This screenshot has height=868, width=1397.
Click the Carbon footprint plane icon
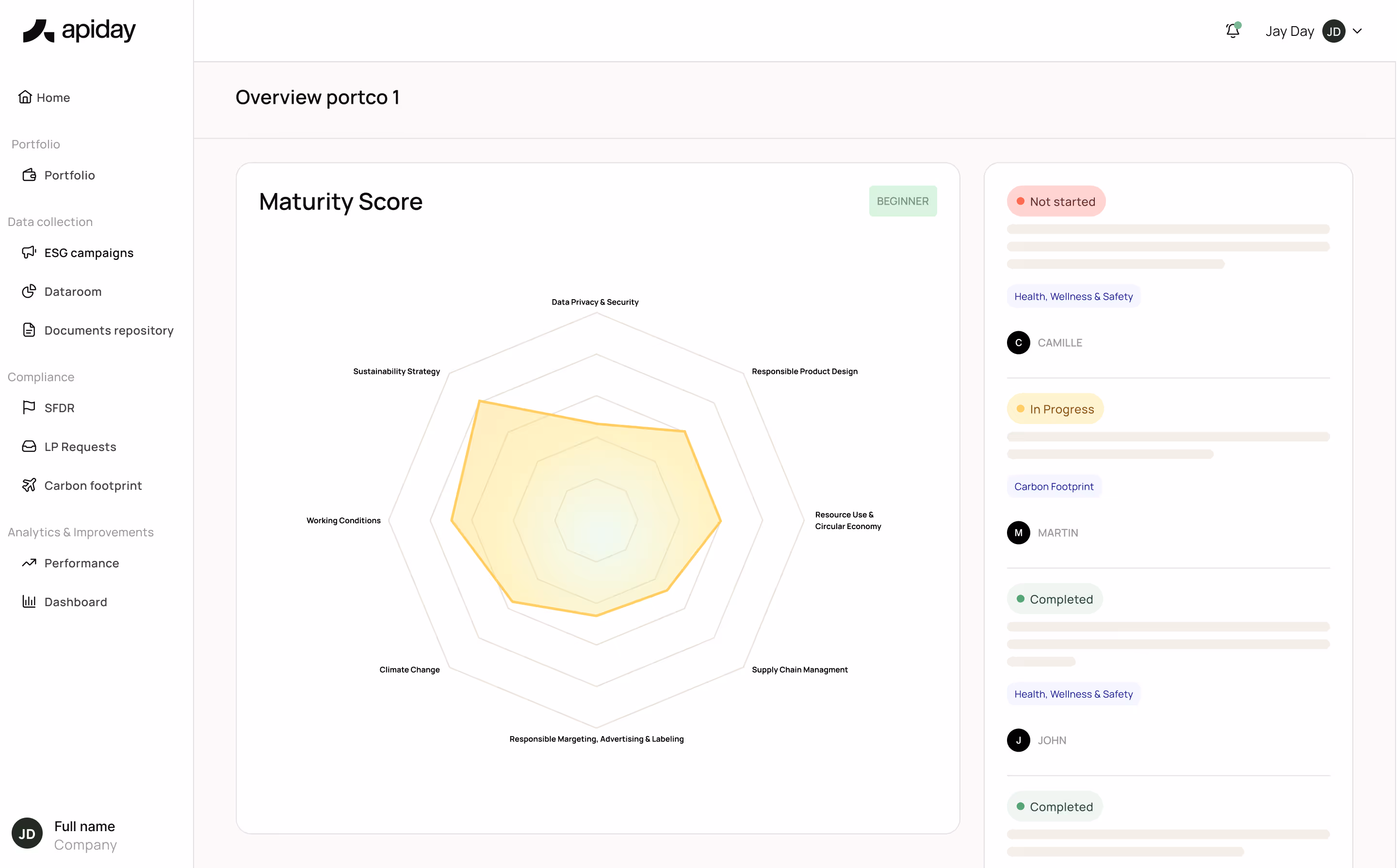[29, 485]
